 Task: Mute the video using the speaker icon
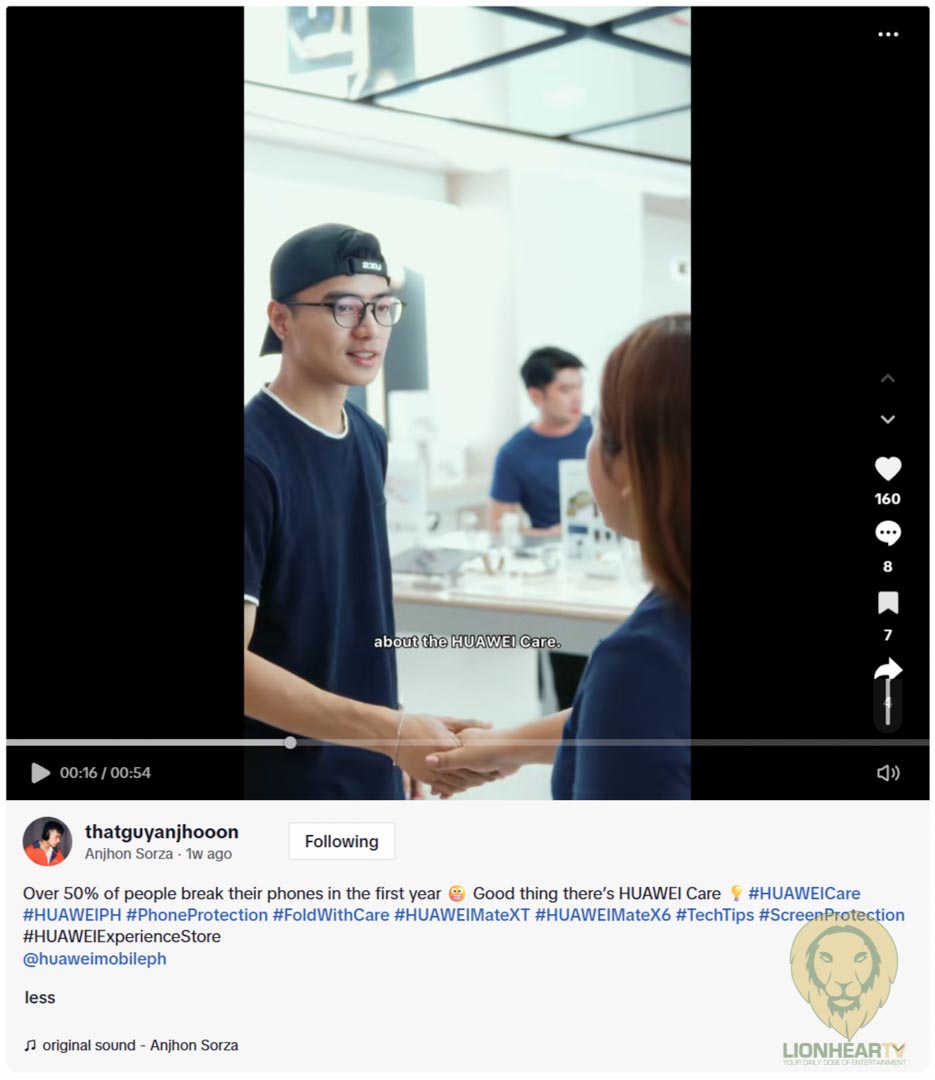(887, 773)
